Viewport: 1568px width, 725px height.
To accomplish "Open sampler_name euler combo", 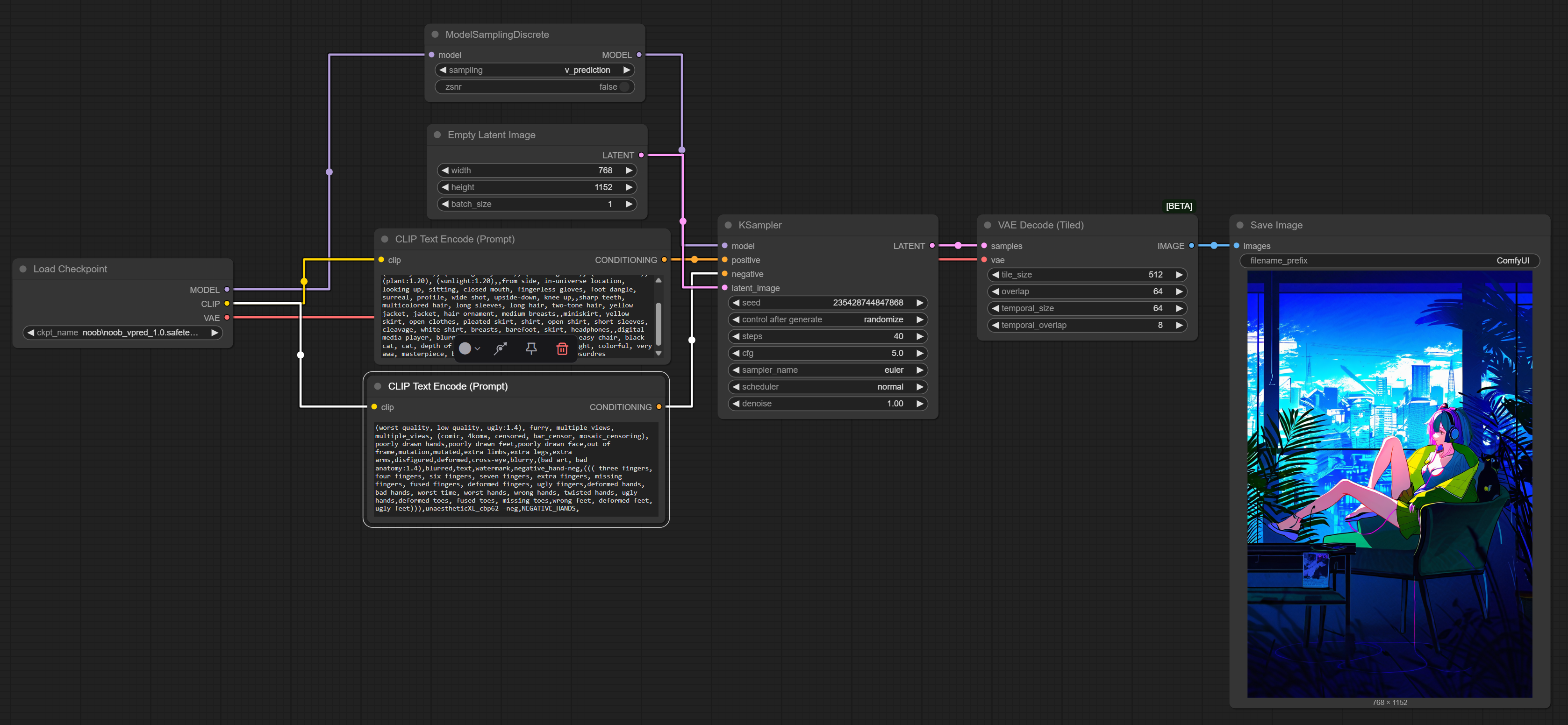I will [828, 370].
